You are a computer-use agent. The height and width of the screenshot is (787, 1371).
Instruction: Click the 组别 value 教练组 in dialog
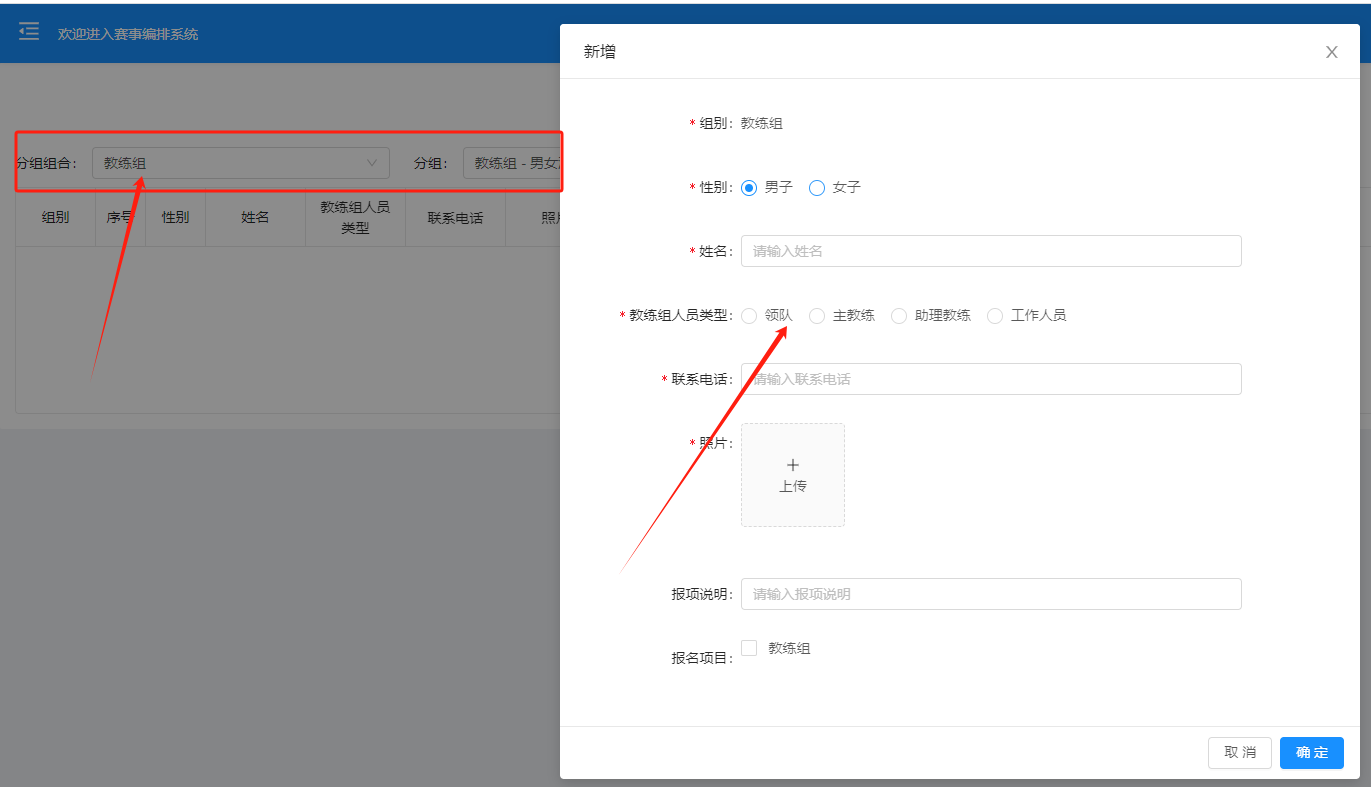click(762, 124)
